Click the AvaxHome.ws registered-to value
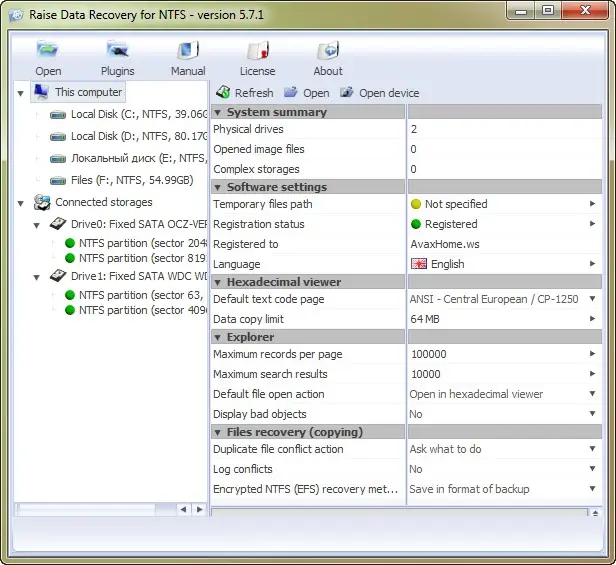Viewport: 616px width, 565px height. (x=445, y=244)
